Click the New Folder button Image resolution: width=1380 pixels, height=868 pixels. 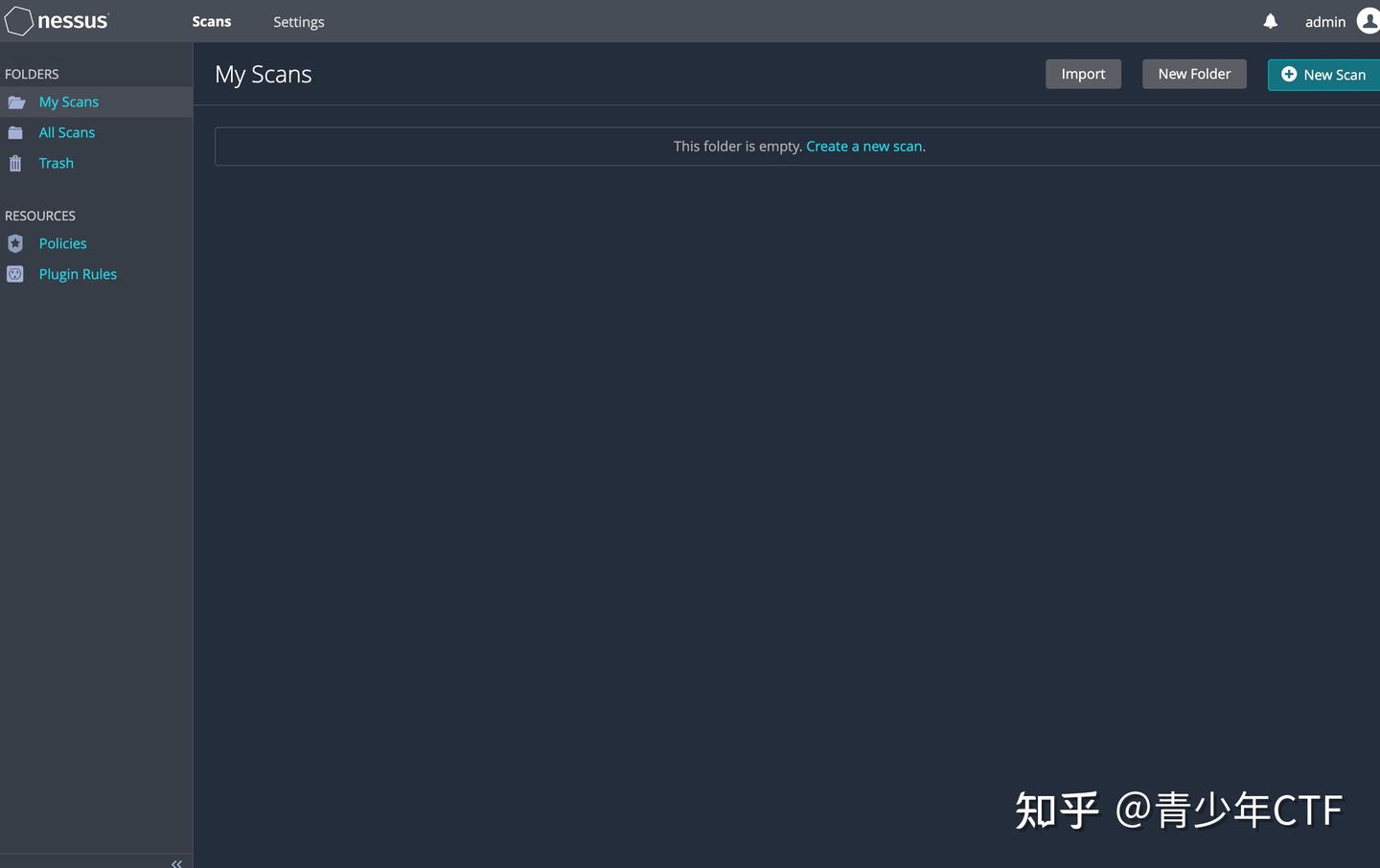point(1194,74)
